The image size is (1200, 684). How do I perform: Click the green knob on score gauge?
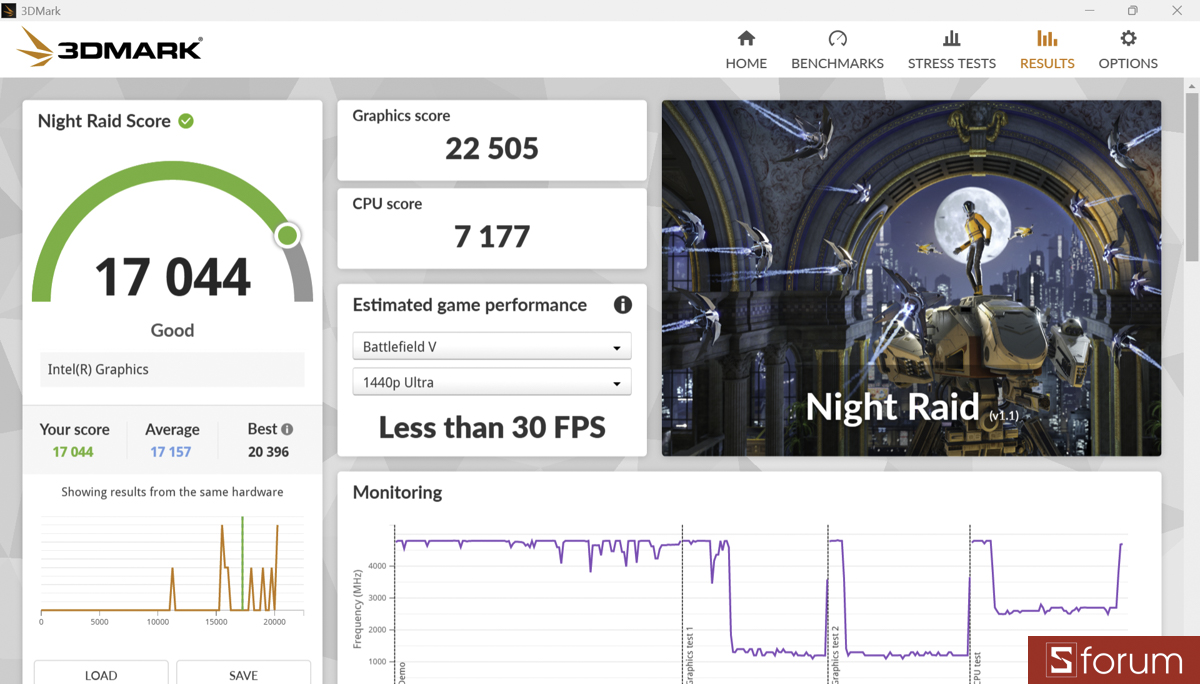pos(287,236)
